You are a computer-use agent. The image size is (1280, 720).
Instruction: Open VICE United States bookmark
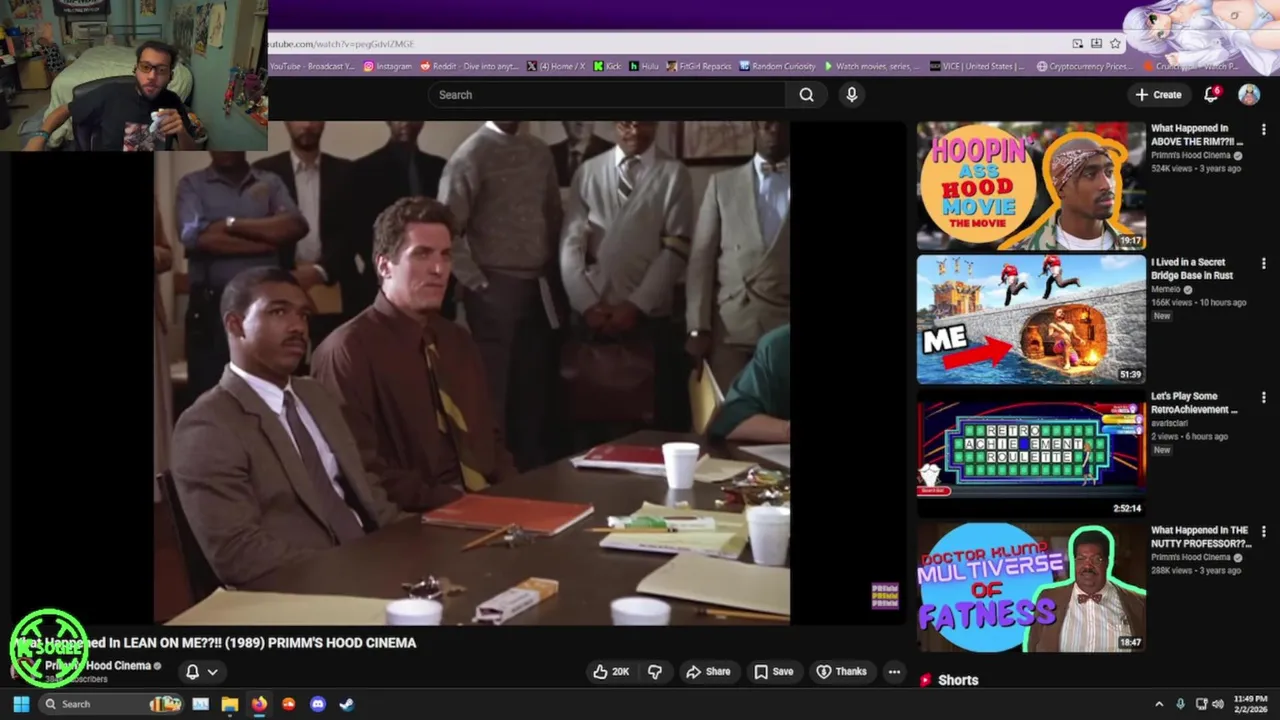point(977,66)
